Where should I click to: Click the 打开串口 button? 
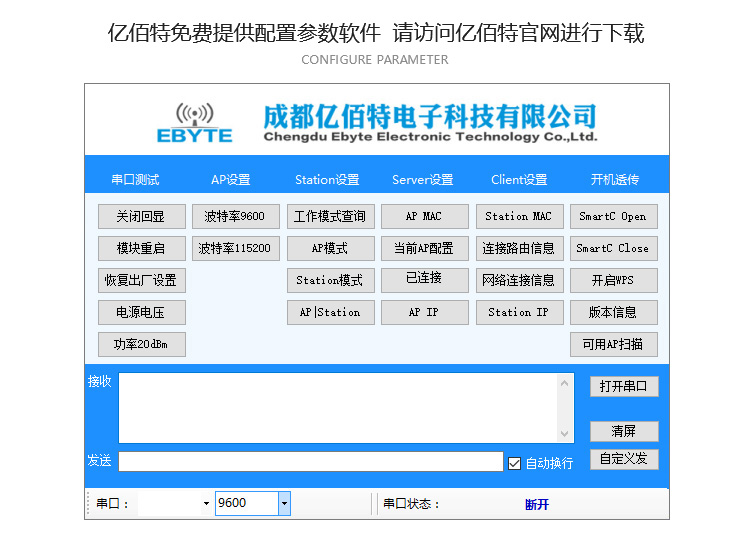[x=624, y=387]
